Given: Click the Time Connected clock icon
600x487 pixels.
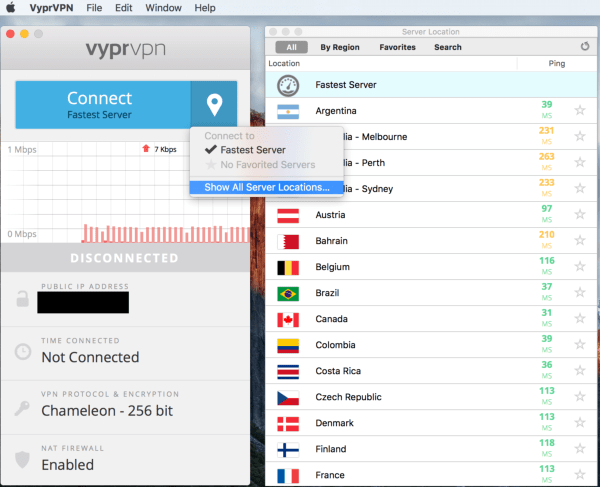Looking at the screenshot, I should point(23,351).
